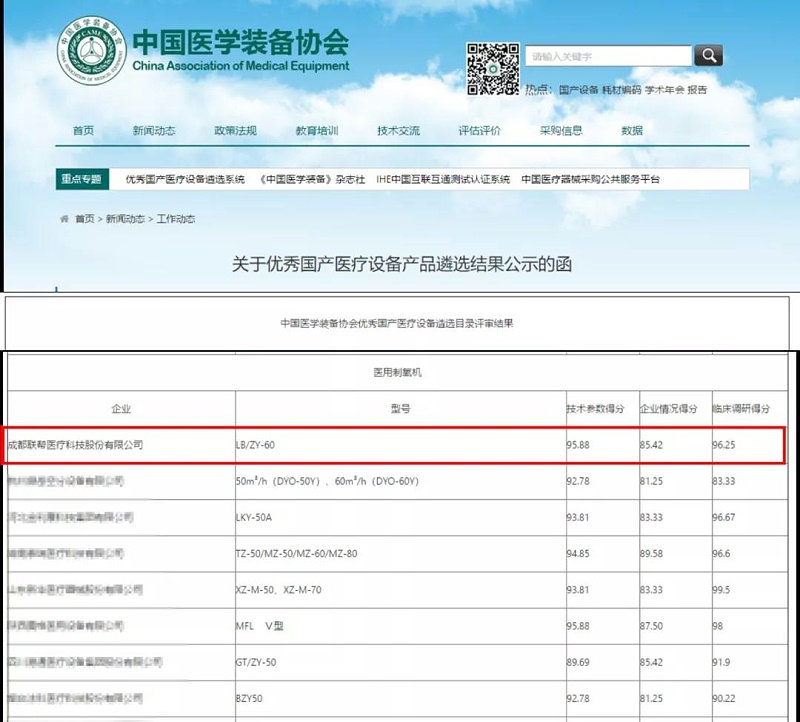Open 优秀国产医疗设备遴选系统 link
This screenshot has width=800, height=722.
pos(185,179)
